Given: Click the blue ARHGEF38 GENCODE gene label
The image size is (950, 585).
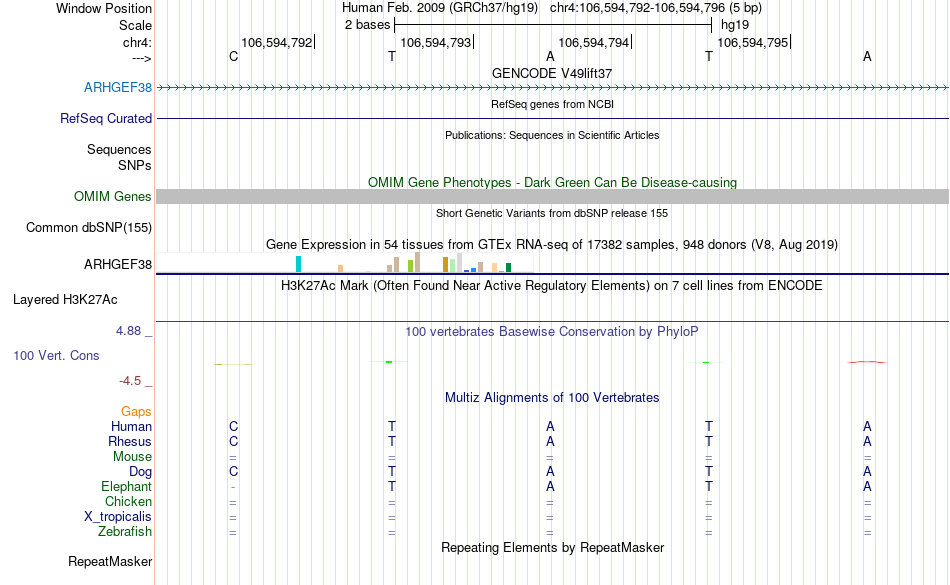Looking at the screenshot, I should coord(118,87).
